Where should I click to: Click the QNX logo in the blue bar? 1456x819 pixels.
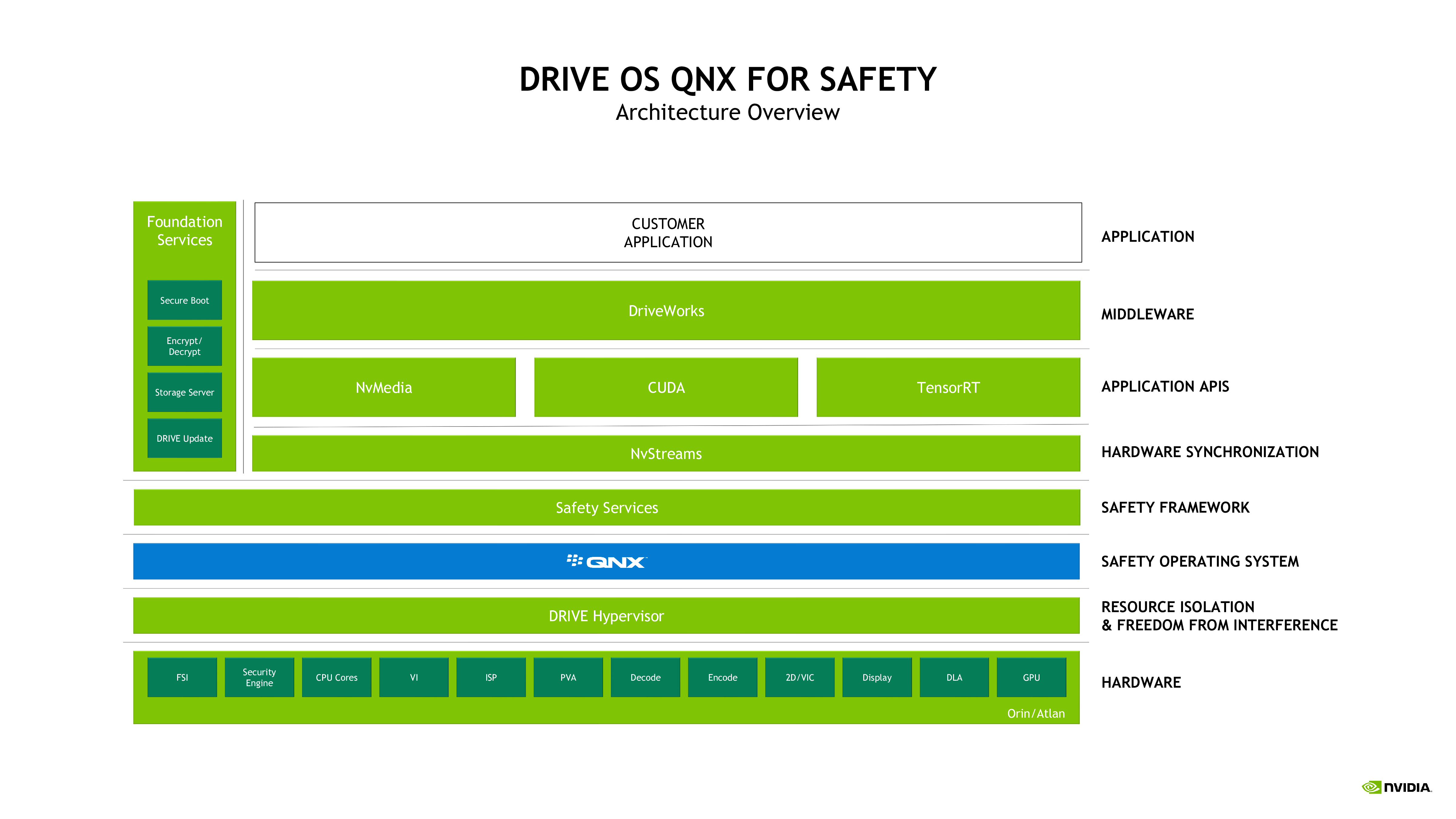[606, 561]
